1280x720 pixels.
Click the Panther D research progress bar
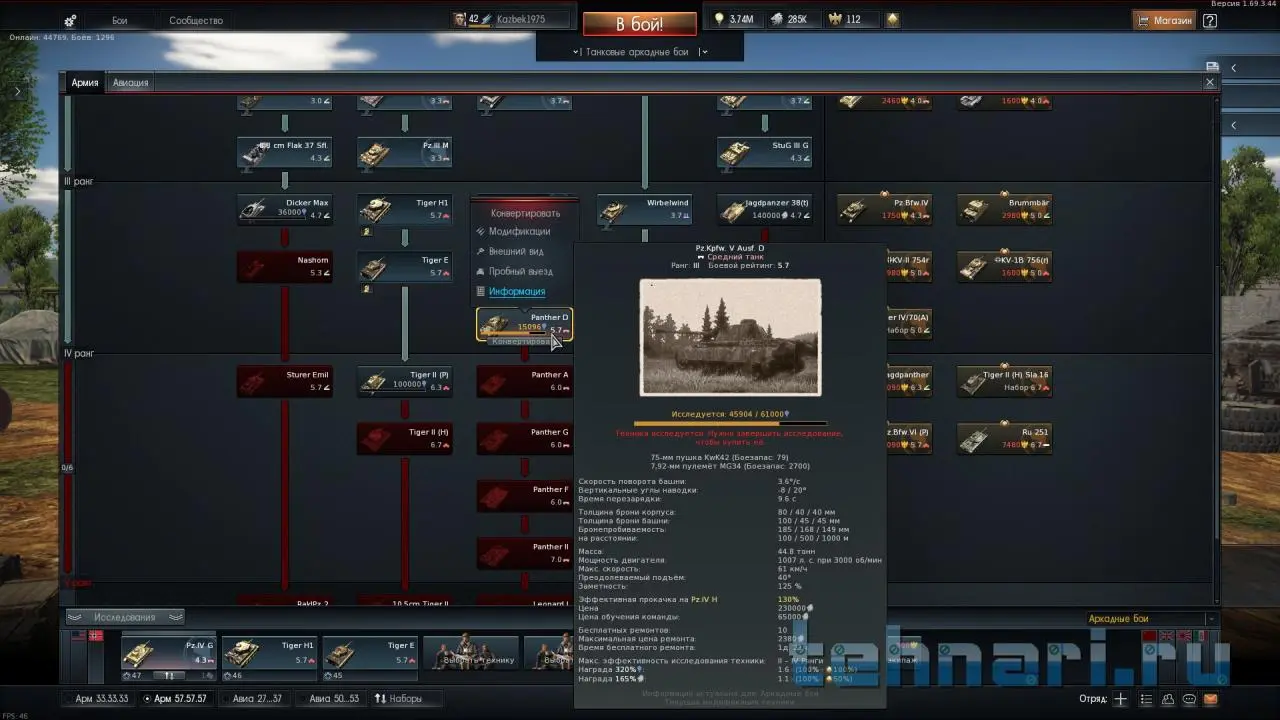(730, 423)
